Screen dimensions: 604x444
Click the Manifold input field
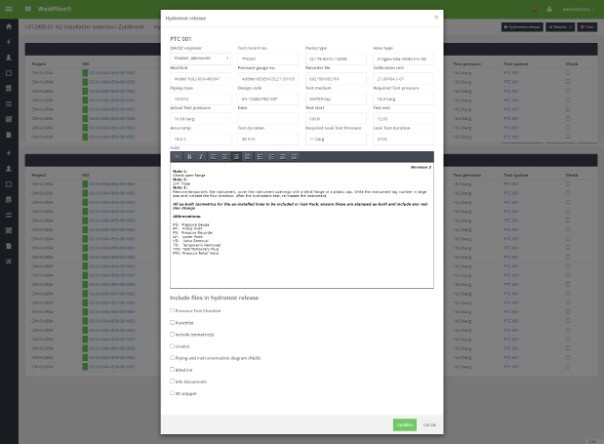pyautogui.click(x=200, y=79)
